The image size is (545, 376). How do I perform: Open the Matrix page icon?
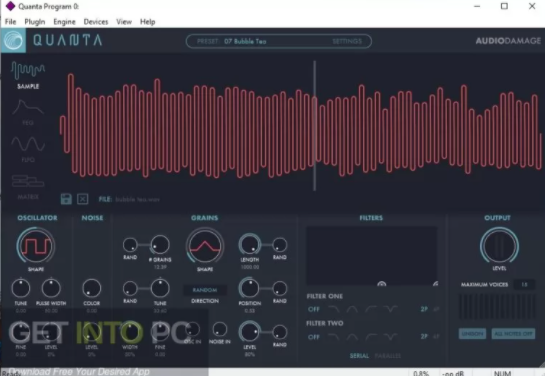(x=28, y=181)
